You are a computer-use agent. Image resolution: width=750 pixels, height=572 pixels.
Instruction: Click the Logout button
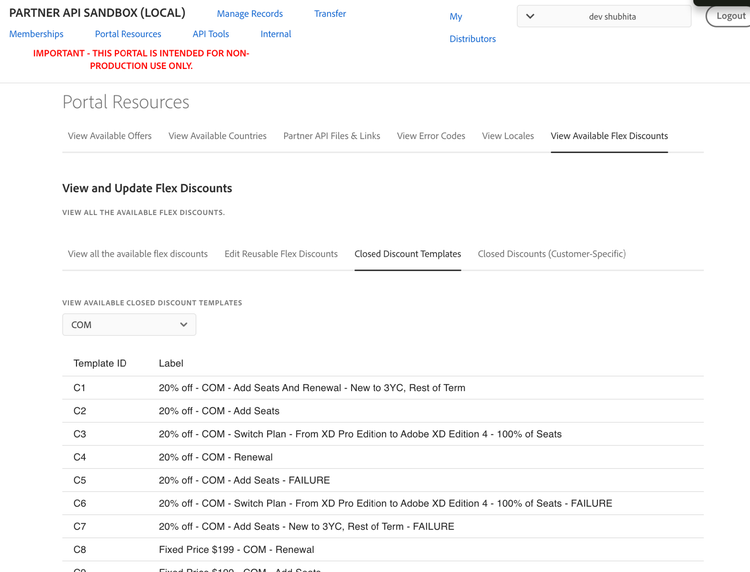728,16
